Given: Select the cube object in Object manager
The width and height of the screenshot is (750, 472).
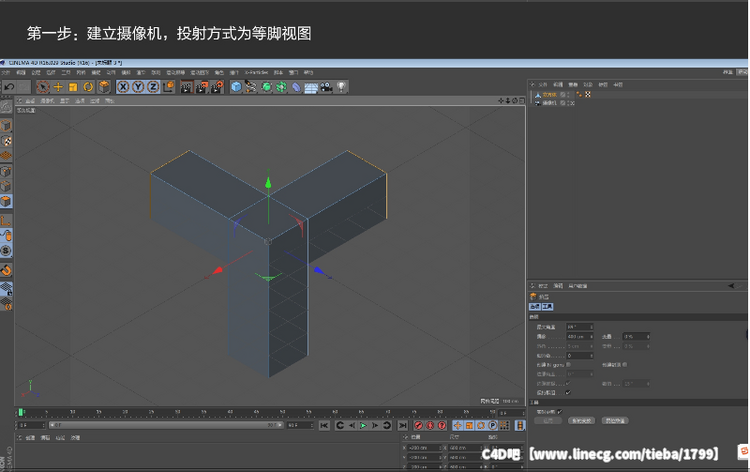Looking at the screenshot, I should coord(550,95).
